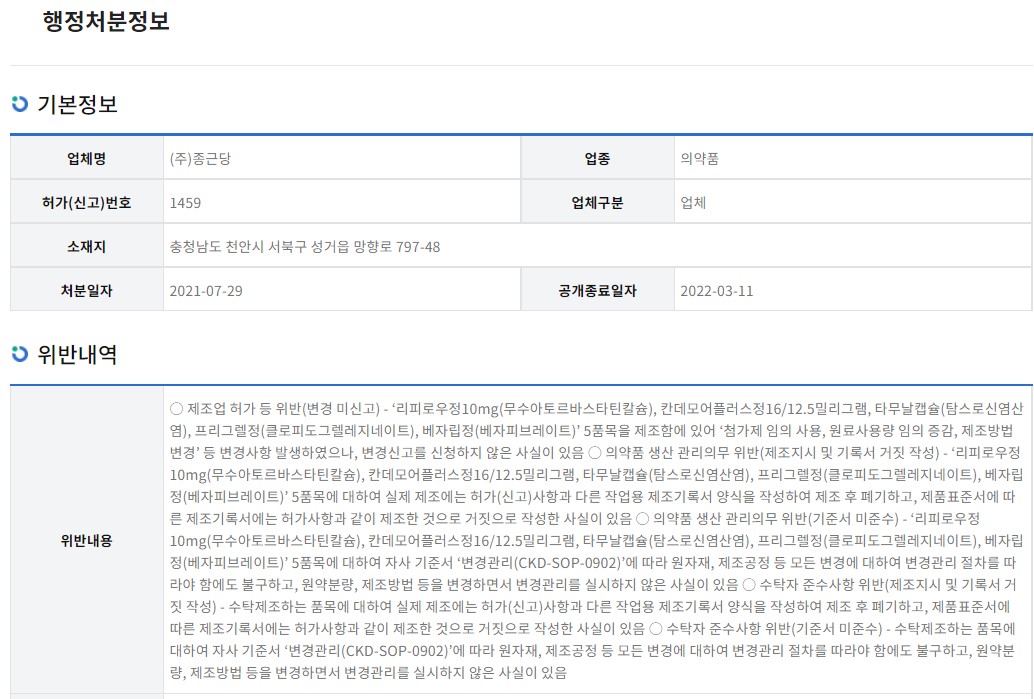Click the 처분일자 label cell
Viewport: 1034px width, 699px height.
(x=87, y=291)
